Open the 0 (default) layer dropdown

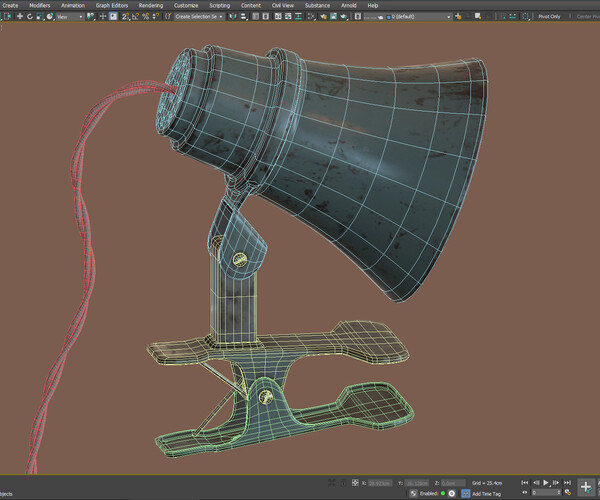[419, 17]
